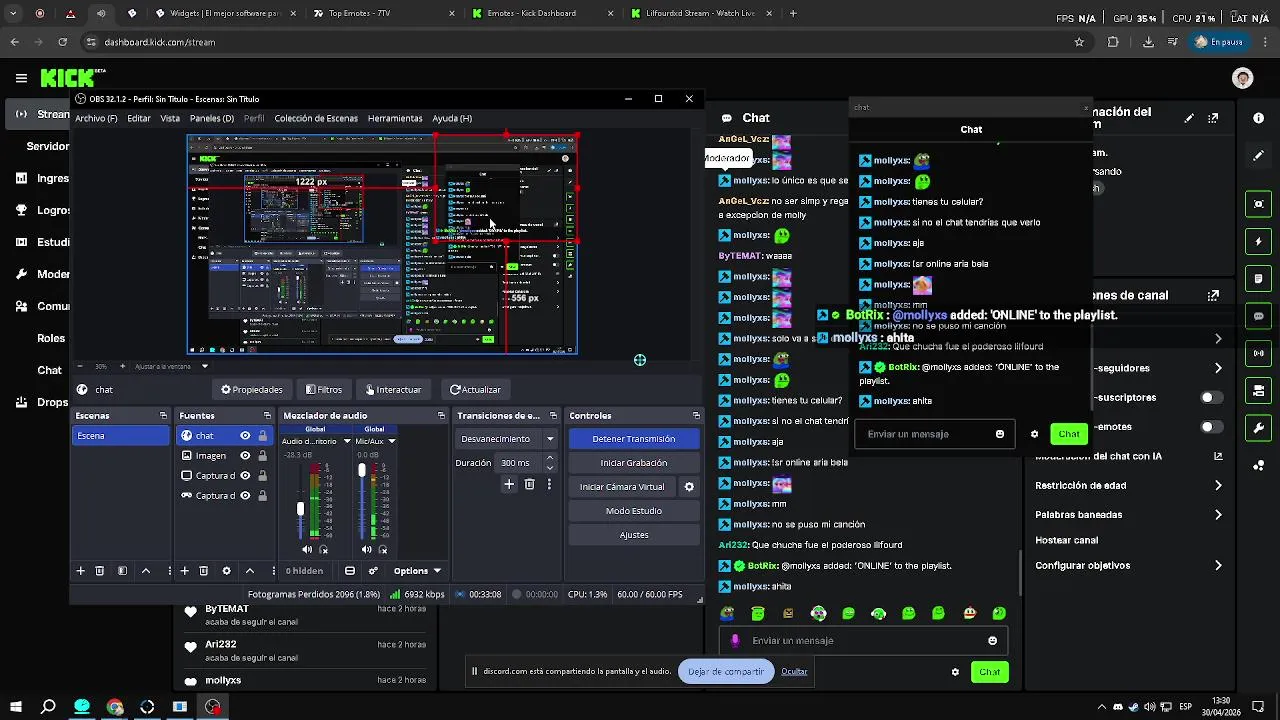Click the info icon in Kick right rail
The height and width of the screenshot is (720, 1280).
click(1258, 118)
